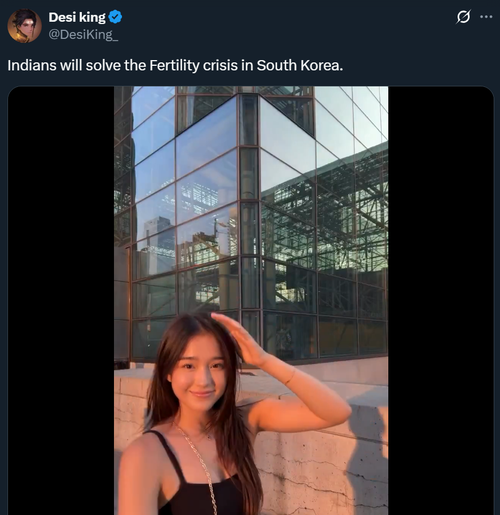
Task: Click the right black letterbox of the video
Action: point(441,300)
